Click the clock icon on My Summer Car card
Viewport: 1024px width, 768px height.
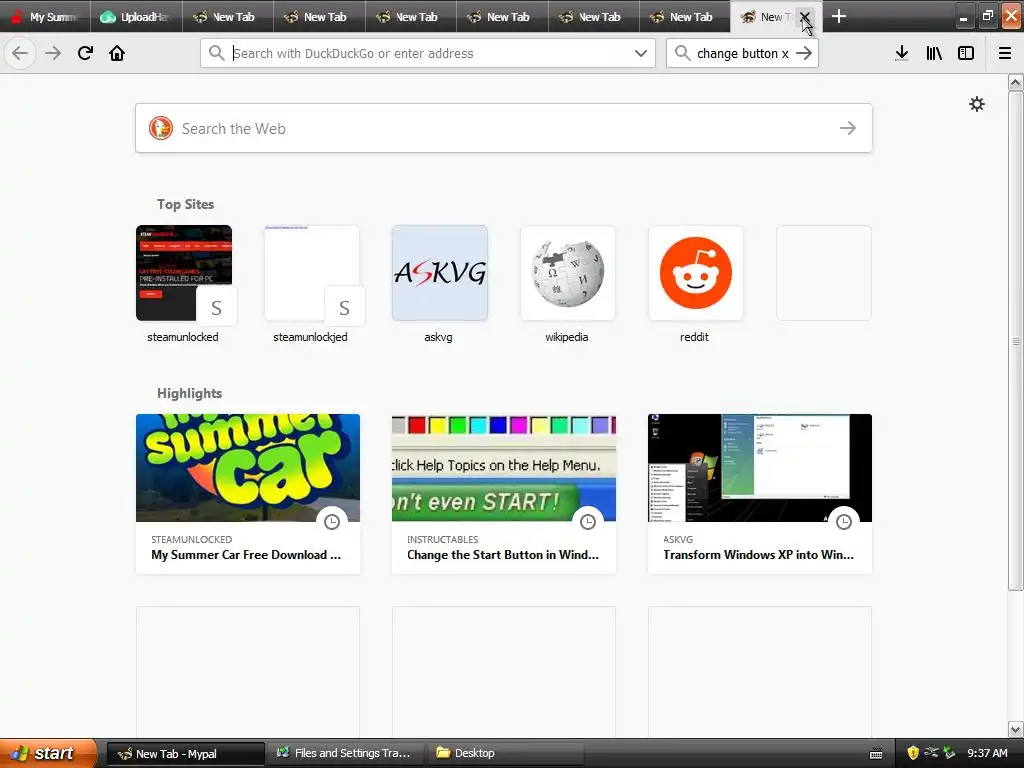coord(332,521)
